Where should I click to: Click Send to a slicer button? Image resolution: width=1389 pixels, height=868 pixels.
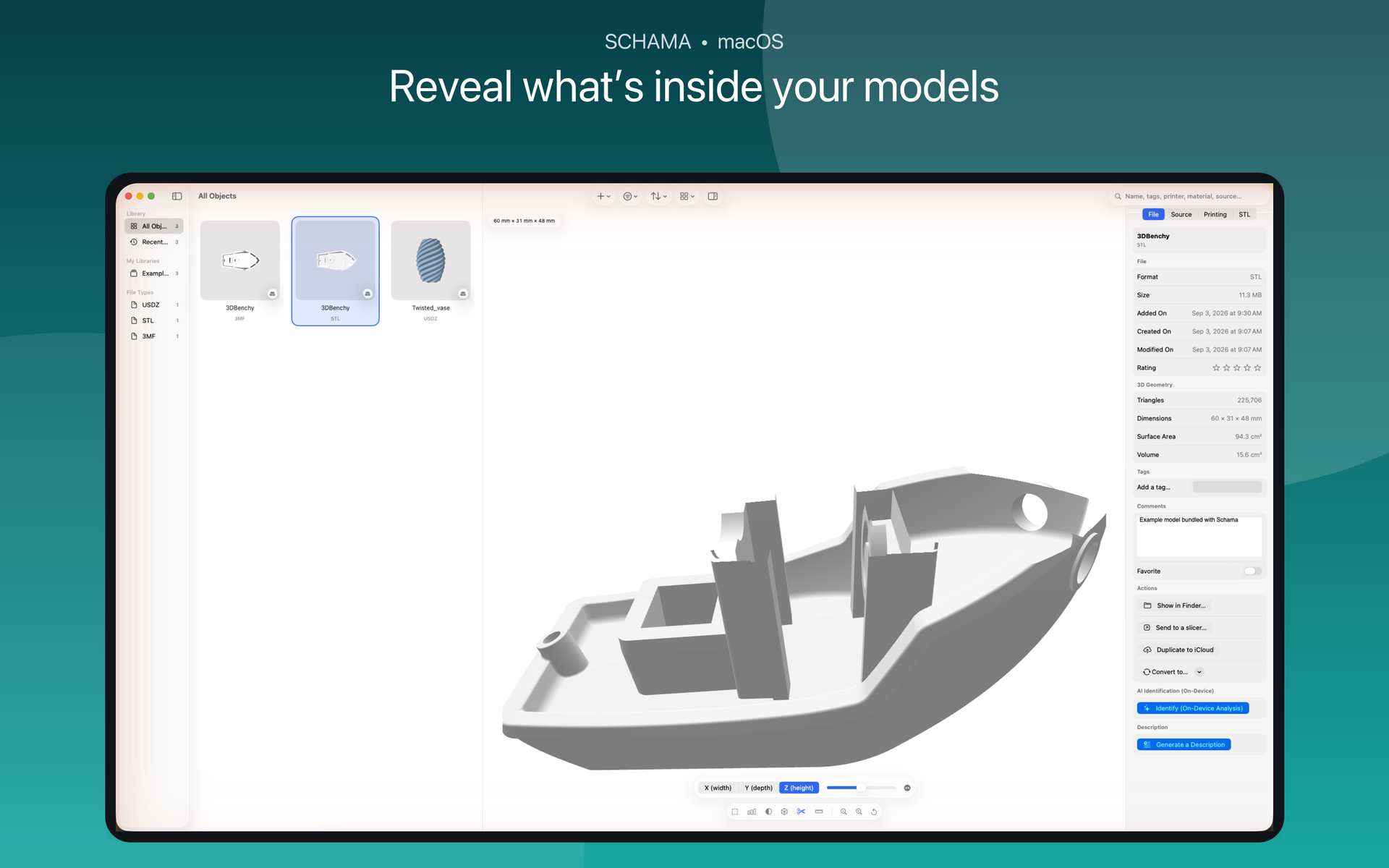point(1175,628)
